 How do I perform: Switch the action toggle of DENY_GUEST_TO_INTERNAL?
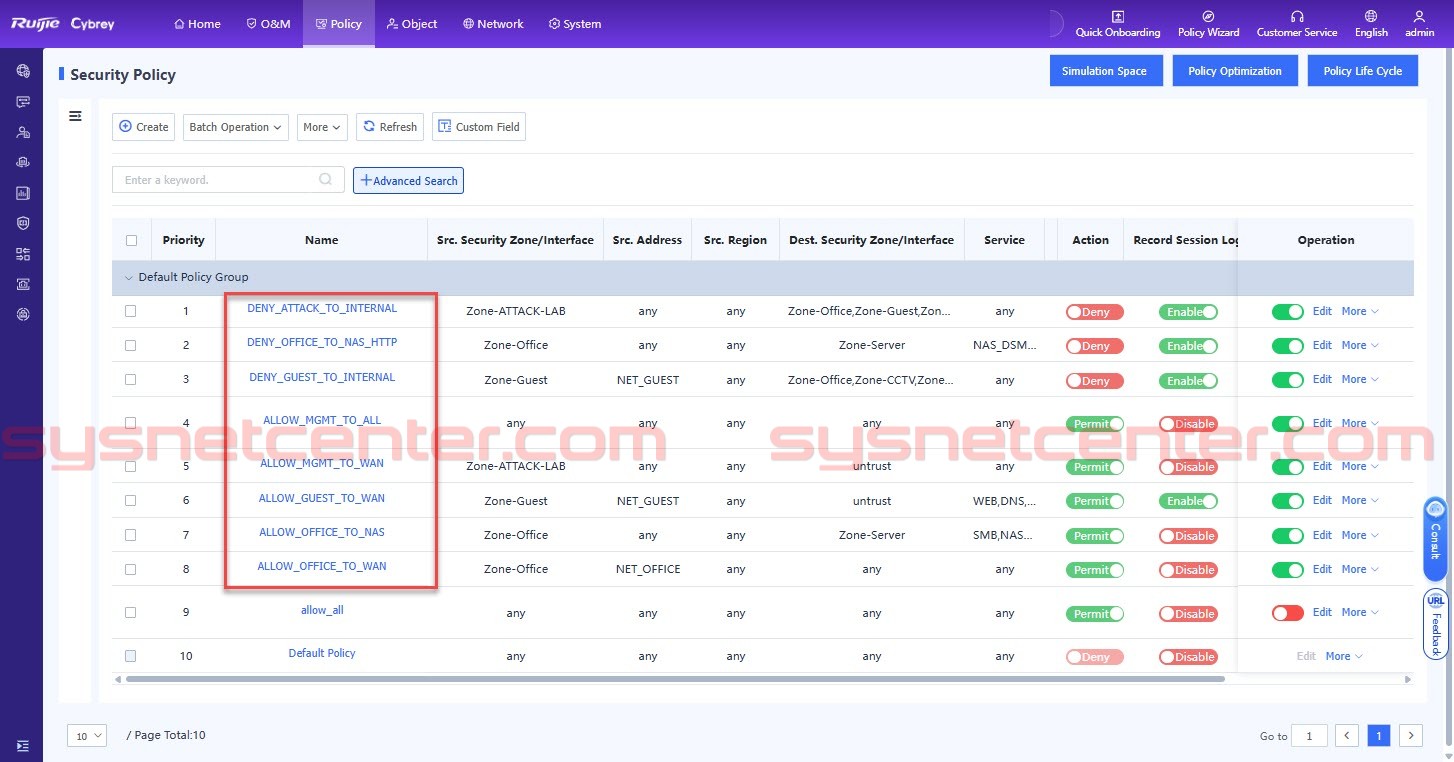[x=1095, y=380]
